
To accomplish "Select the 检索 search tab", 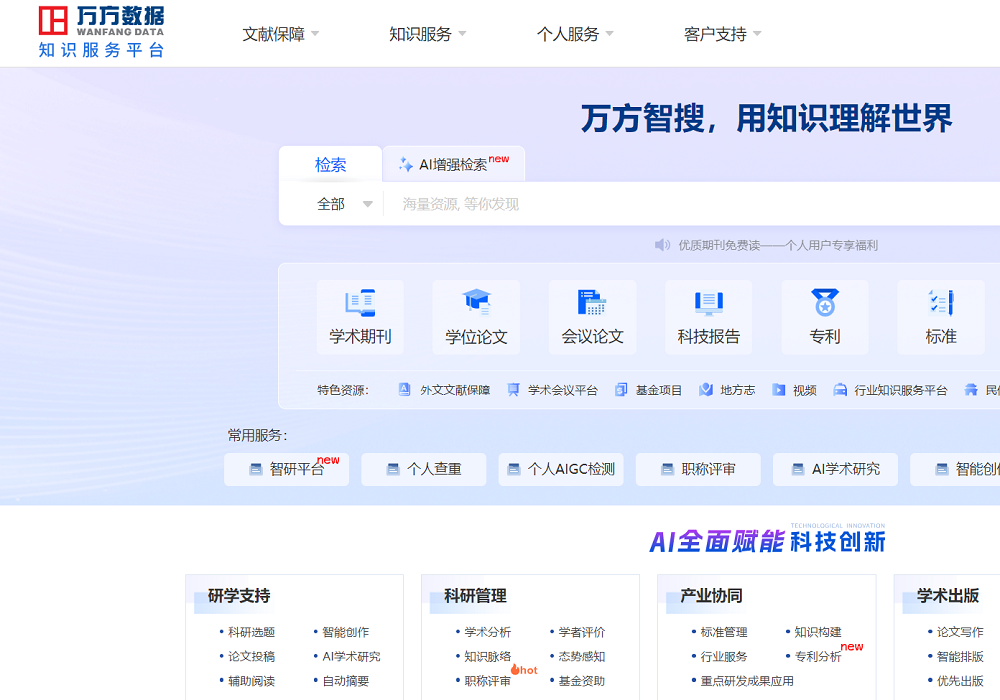I will coord(331,164).
